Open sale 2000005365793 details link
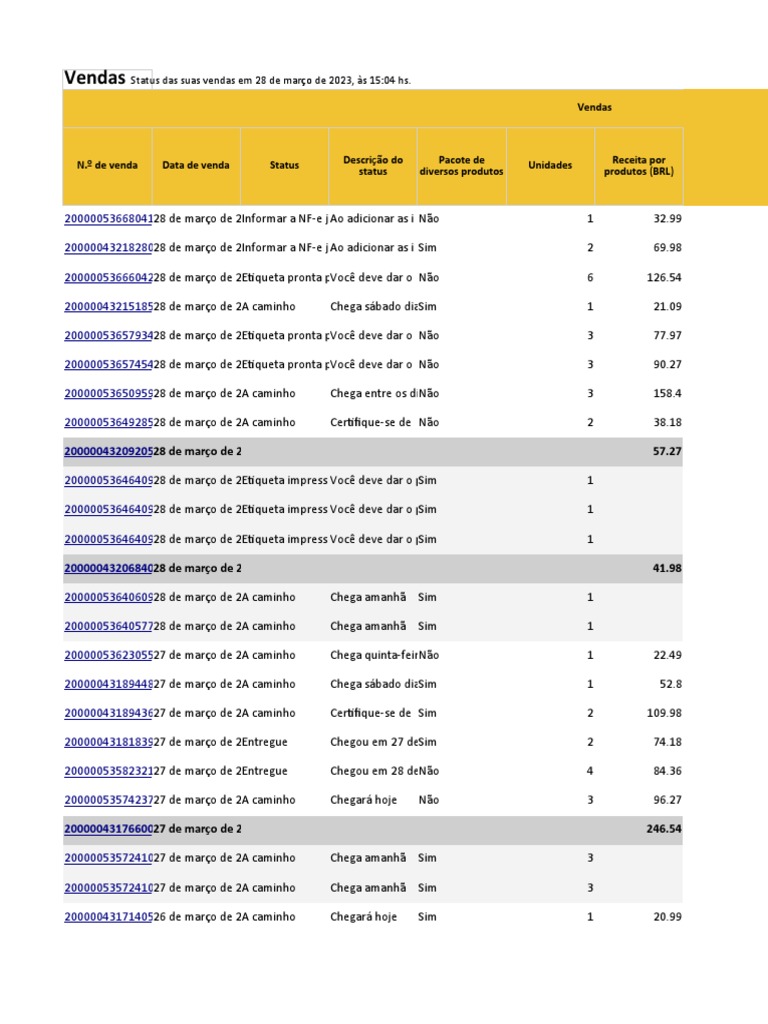768x1024 pixels. (x=108, y=336)
